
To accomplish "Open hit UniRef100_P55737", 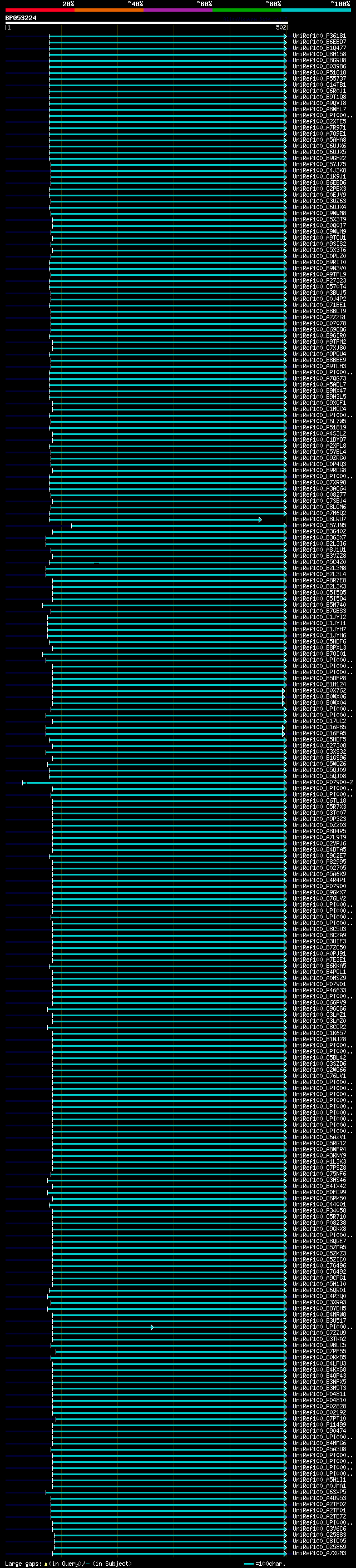I will pos(319,78).
